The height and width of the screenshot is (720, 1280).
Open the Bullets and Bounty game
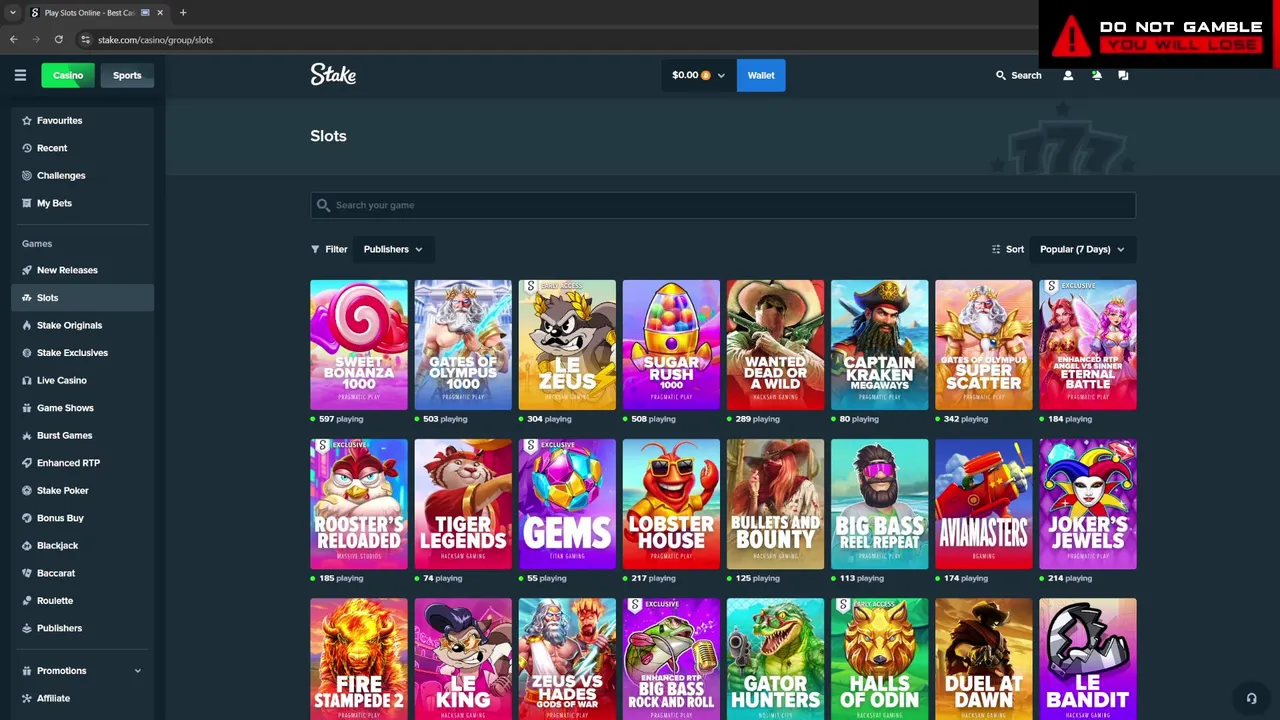(775, 504)
